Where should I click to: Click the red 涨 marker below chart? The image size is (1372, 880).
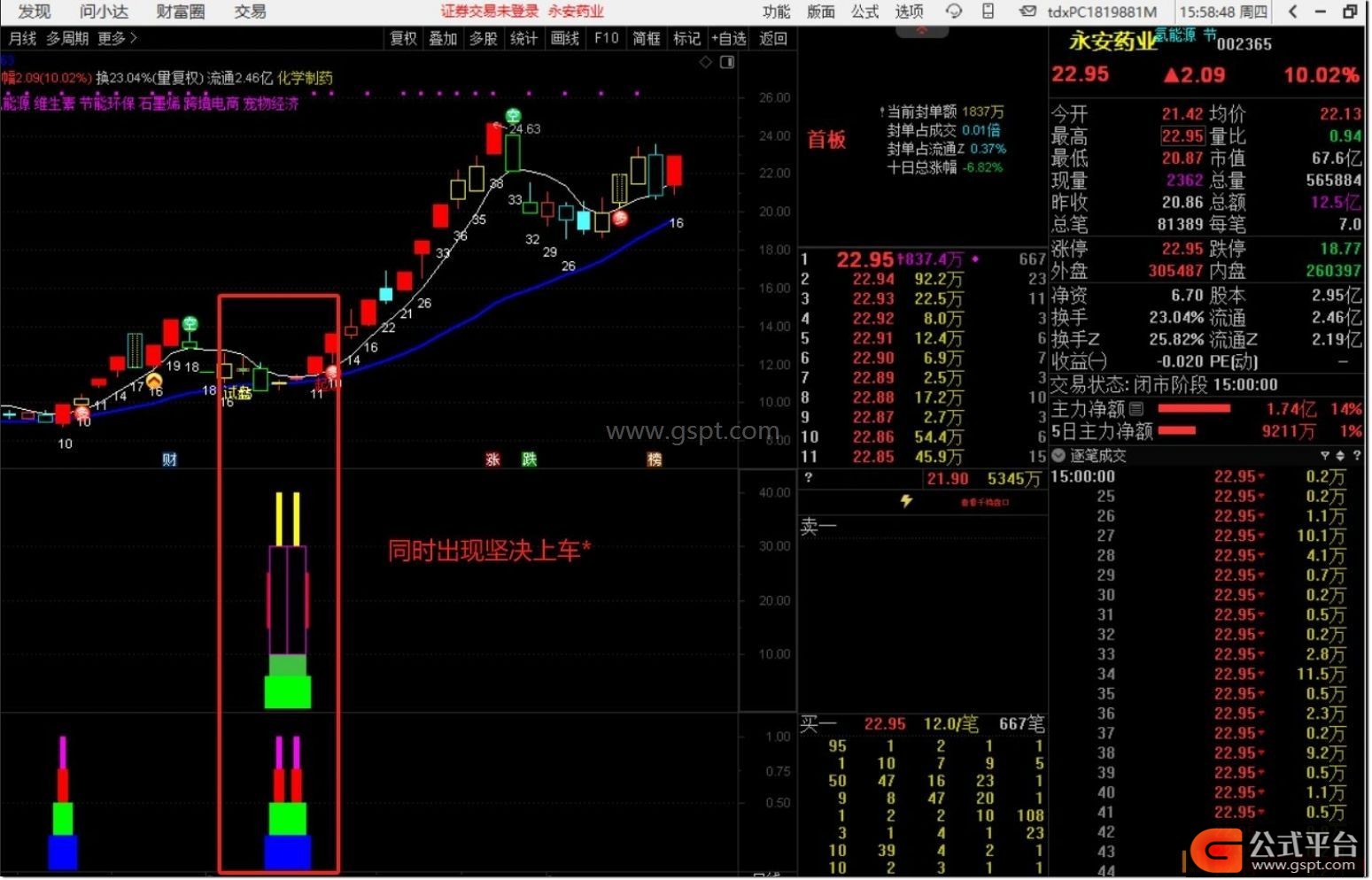pos(493,459)
